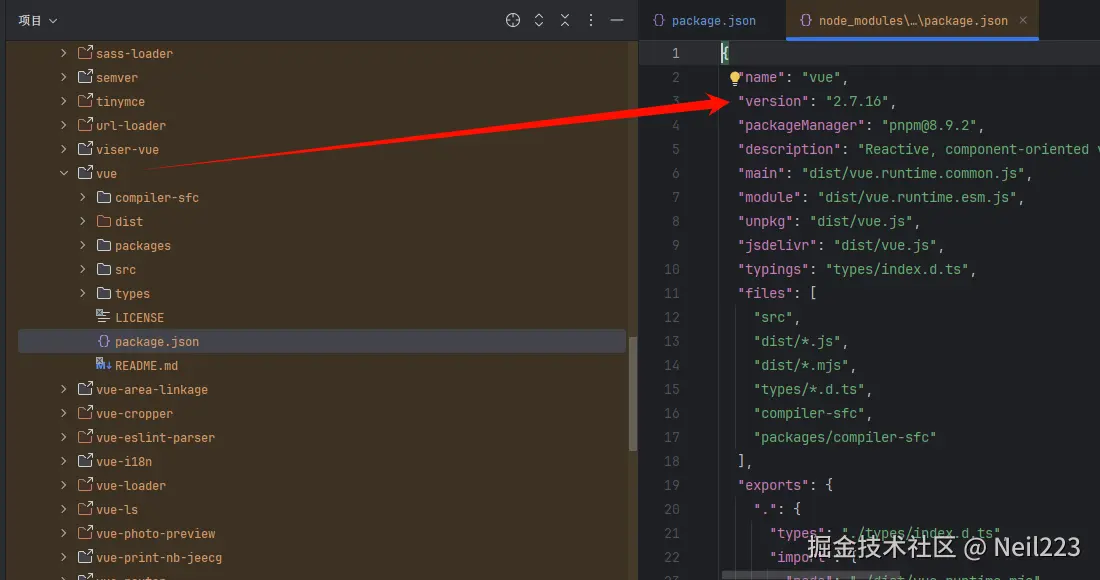Select the semver tree row
The image size is (1100, 580).
(x=321, y=77)
